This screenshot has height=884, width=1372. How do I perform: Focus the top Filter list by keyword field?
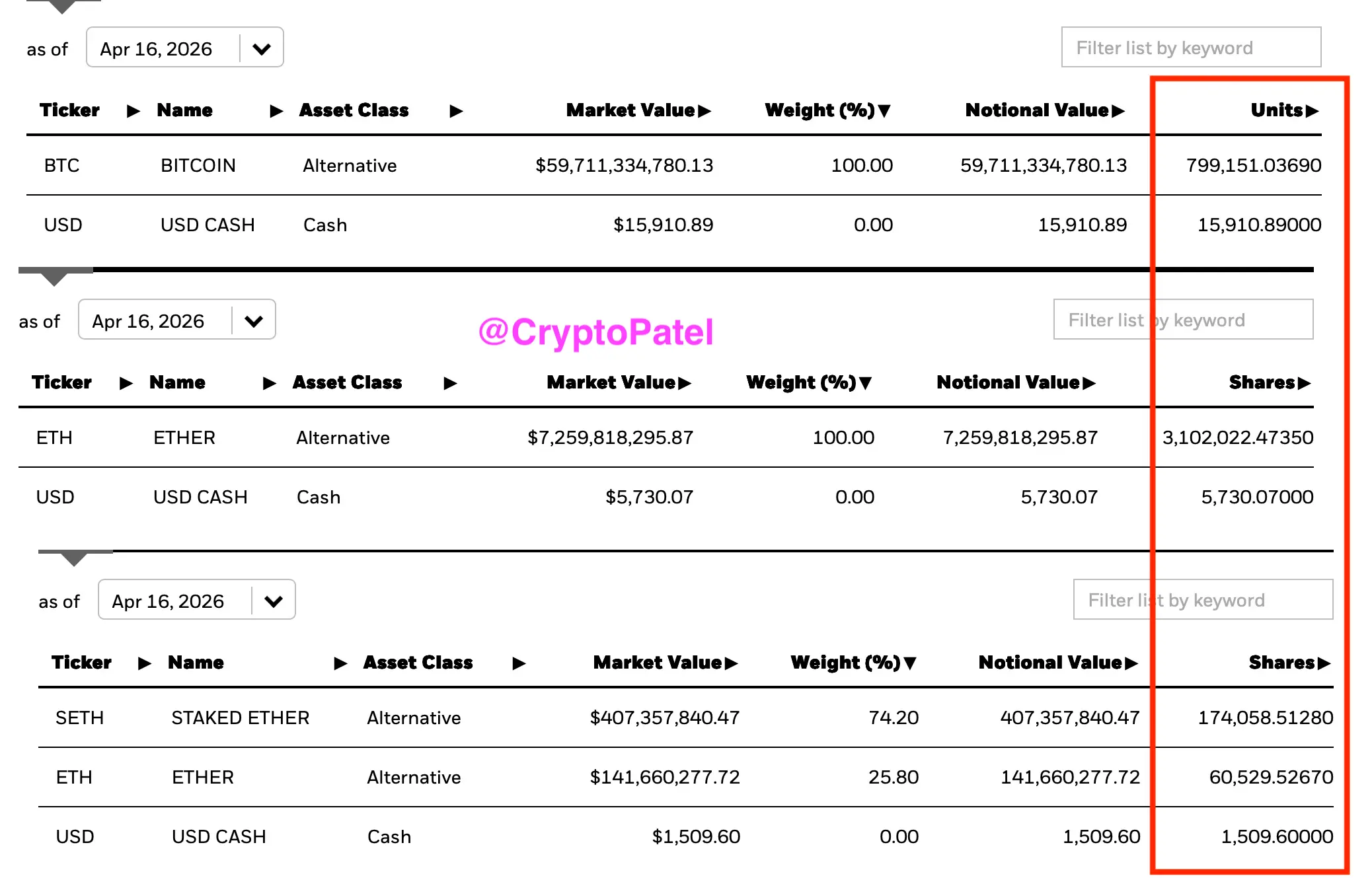pyautogui.click(x=1192, y=48)
